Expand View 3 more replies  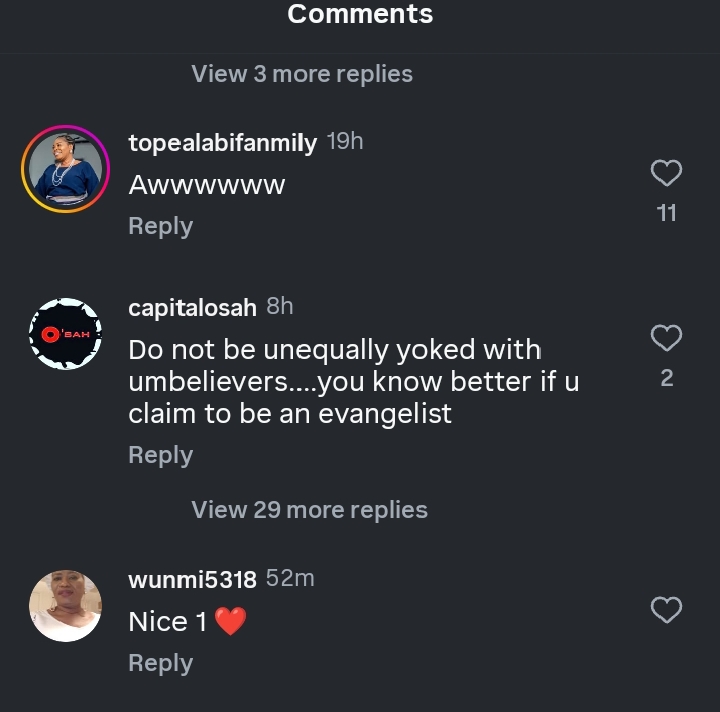tap(302, 74)
